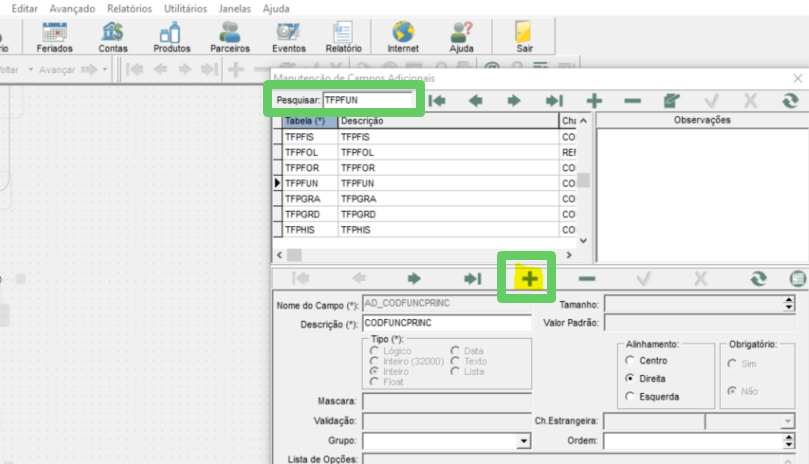This screenshot has height=464, width=809.
Task: Open the Relatórios menu
Action: pos(130,9)
